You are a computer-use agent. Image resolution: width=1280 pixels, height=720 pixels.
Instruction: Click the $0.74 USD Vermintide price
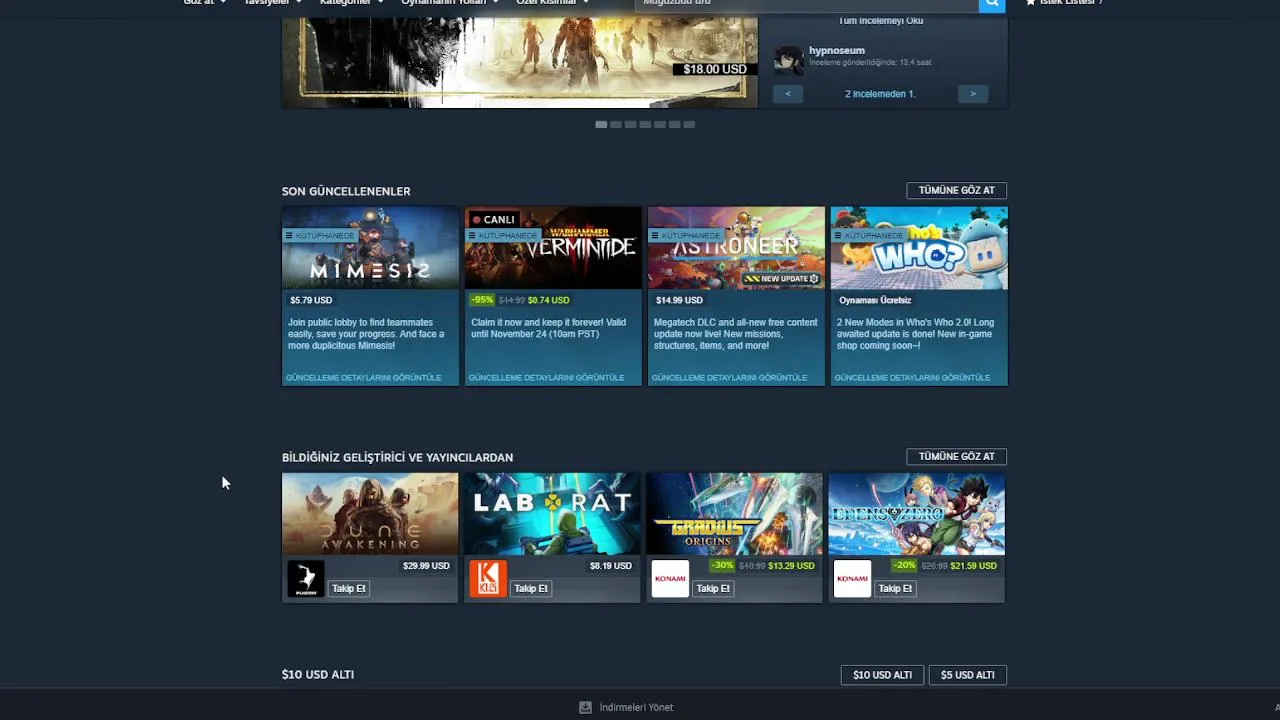(548, 300)
